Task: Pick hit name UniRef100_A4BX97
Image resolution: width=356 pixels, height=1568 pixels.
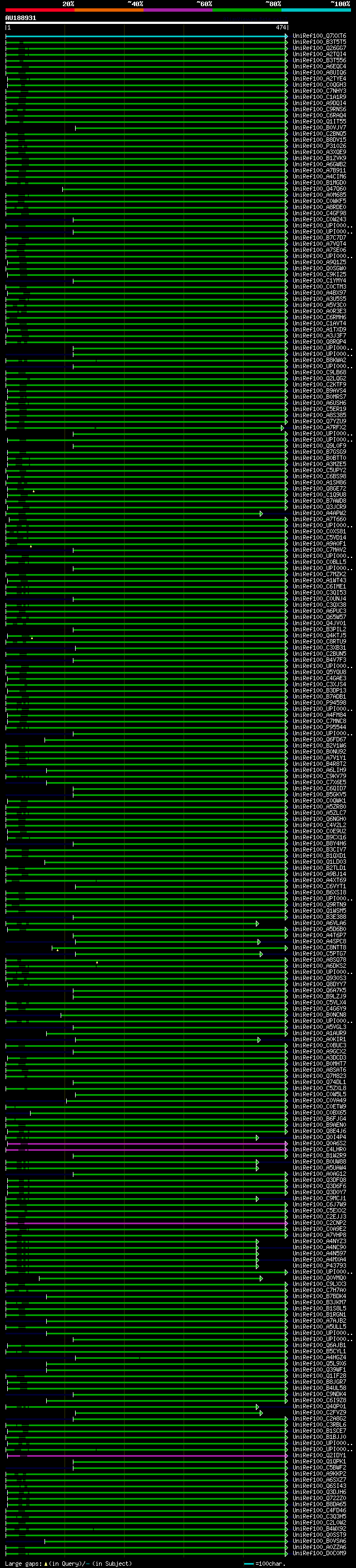Action: 319,293
